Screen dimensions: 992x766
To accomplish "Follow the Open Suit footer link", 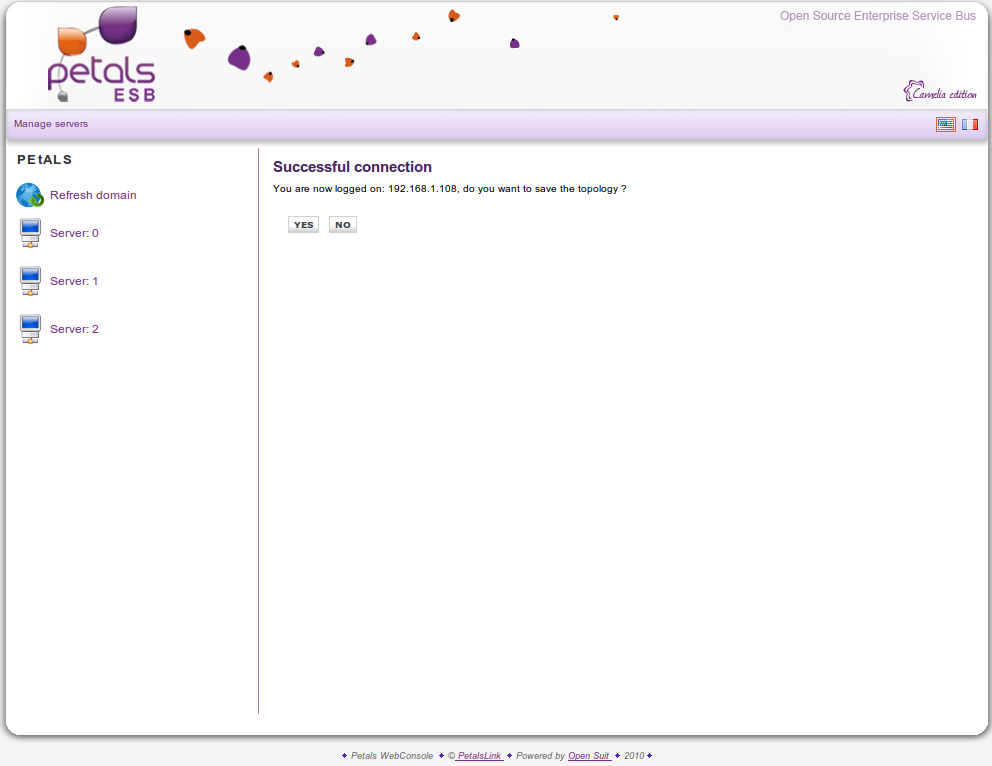I will [x=589, y=756].
